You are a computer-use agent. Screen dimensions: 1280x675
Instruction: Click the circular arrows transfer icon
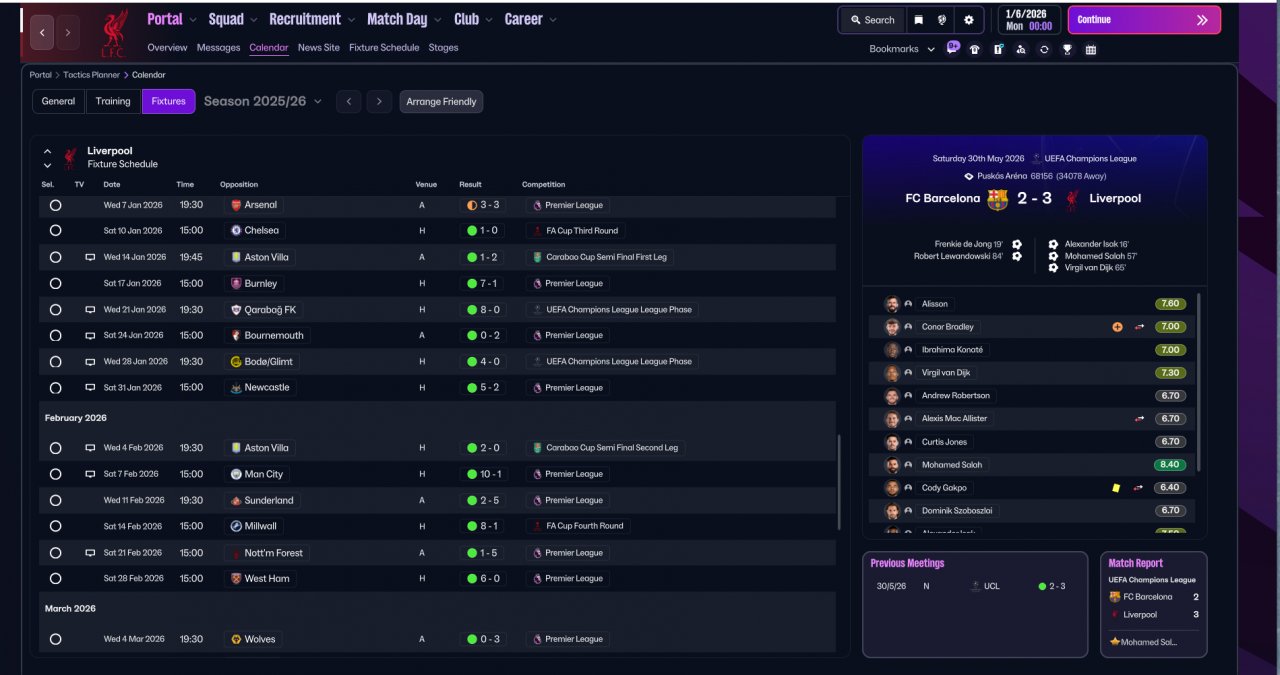click(1044, 49)
